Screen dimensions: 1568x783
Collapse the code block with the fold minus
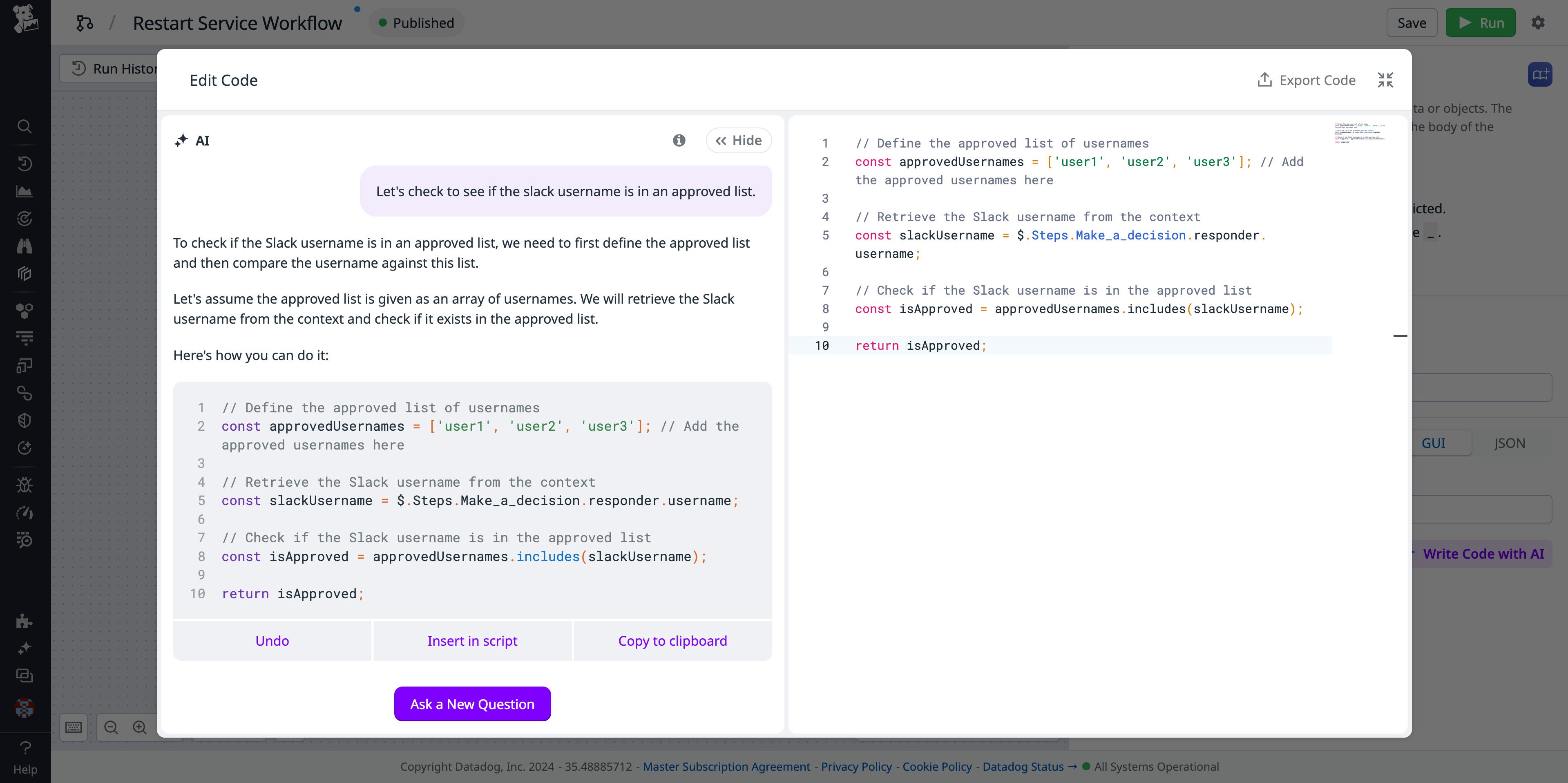(x=1400, y=336)
